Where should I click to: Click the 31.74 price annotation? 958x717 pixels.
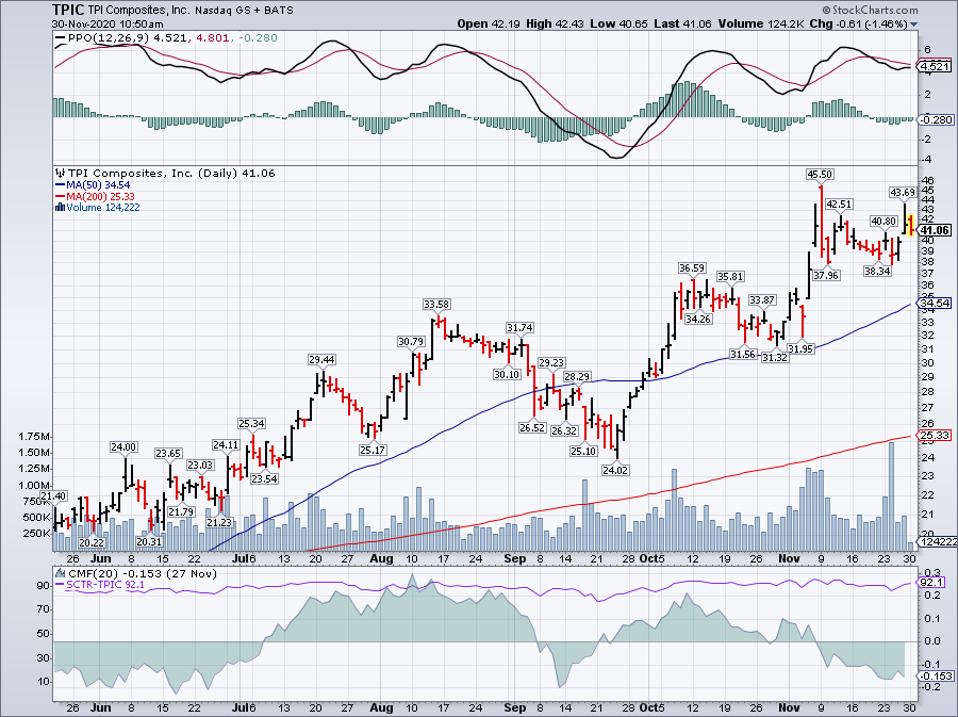tap(519, 328)
